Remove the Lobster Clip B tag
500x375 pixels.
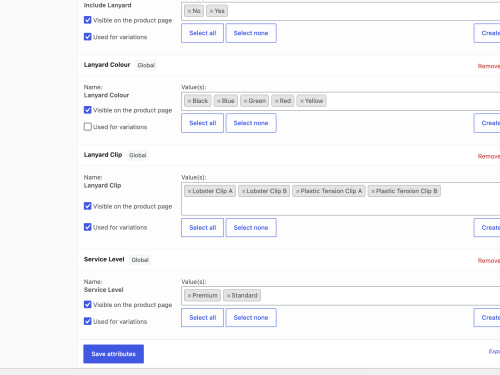[244, 191]
